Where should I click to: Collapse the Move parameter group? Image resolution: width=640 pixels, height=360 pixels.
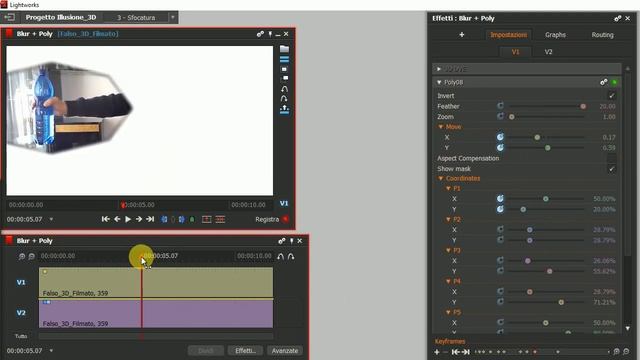point(441,127)
